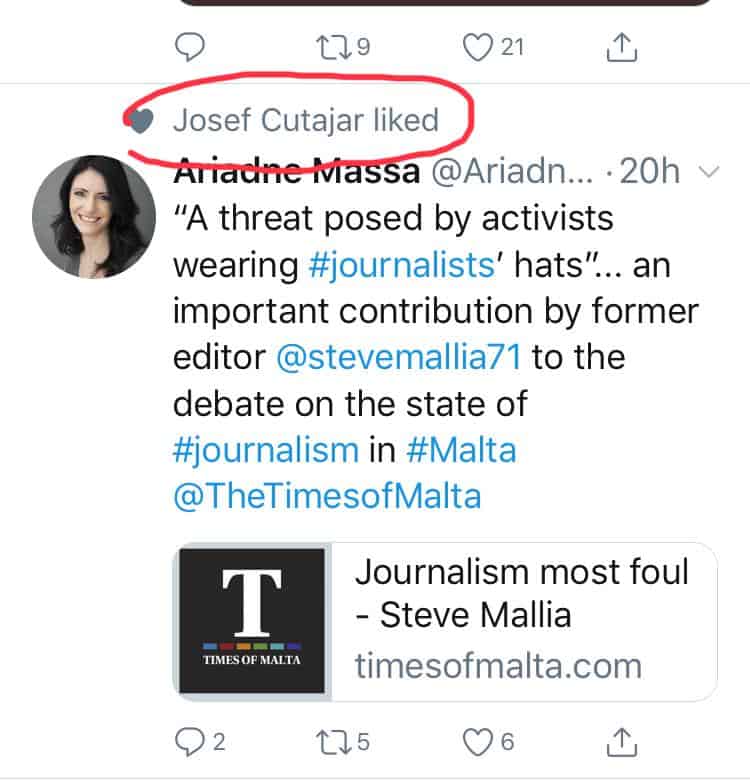This screenshot has height=783, width=750.
Task: Visit @stevemallia71 profile mention
Action: 398,357
